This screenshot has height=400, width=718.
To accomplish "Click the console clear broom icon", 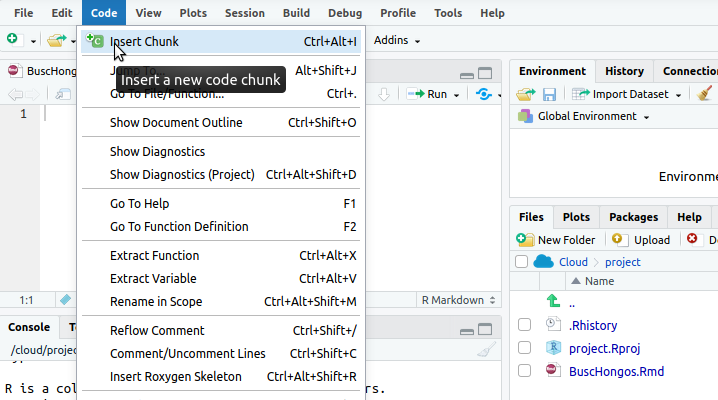I will tap(487, 350).
